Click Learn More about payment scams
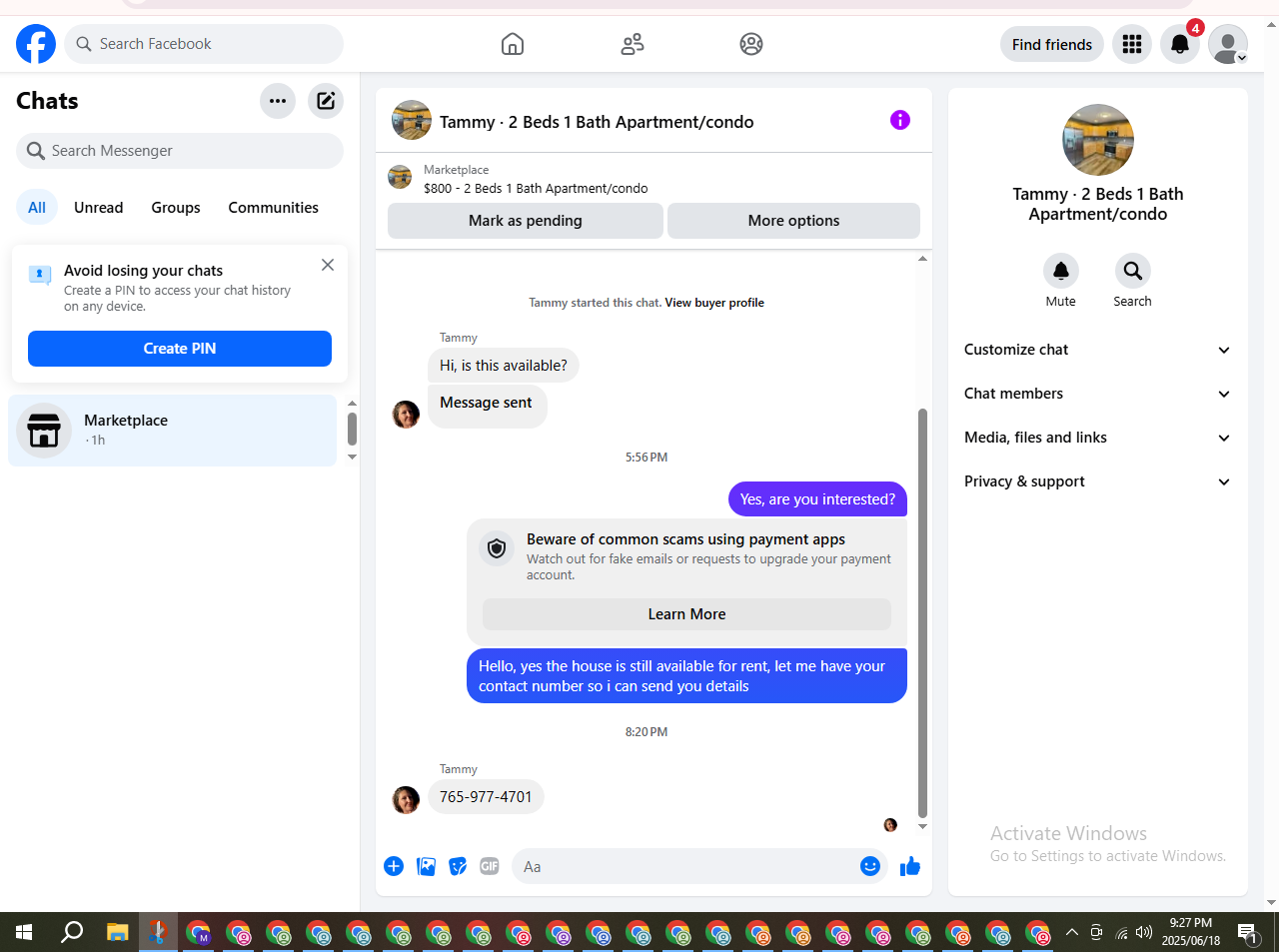Screen dimensions: 1279x952 [x=686, y=614]
